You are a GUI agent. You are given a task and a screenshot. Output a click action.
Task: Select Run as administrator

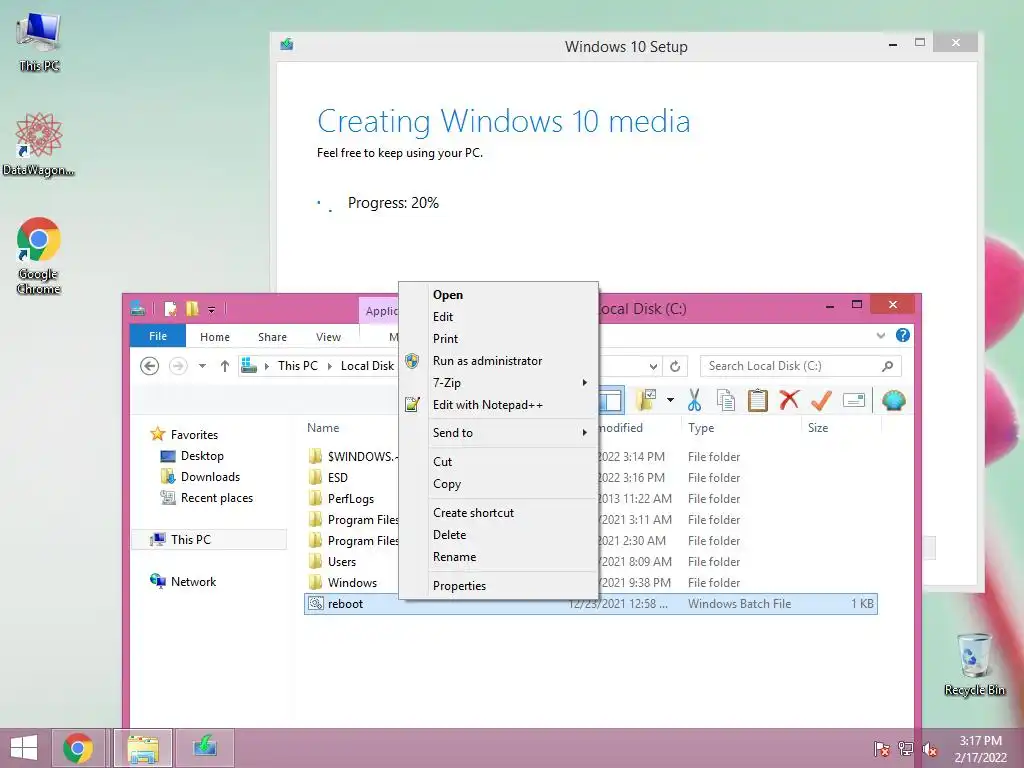click(x=499, y=360)
